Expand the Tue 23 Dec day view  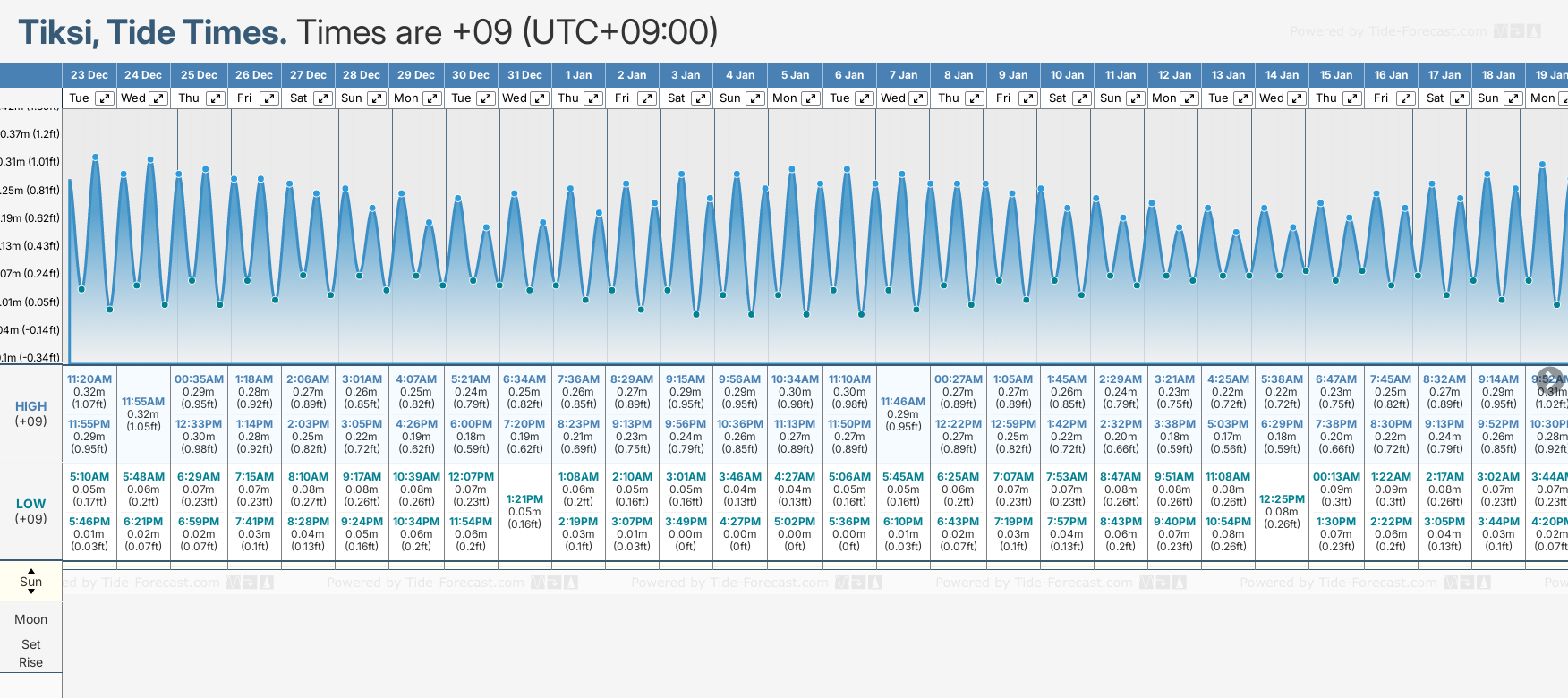tap(105, 98)
